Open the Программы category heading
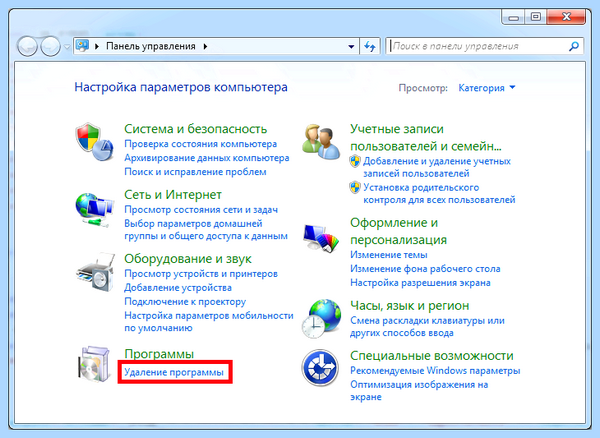This screenshot has height=438, width=600. 159,354
